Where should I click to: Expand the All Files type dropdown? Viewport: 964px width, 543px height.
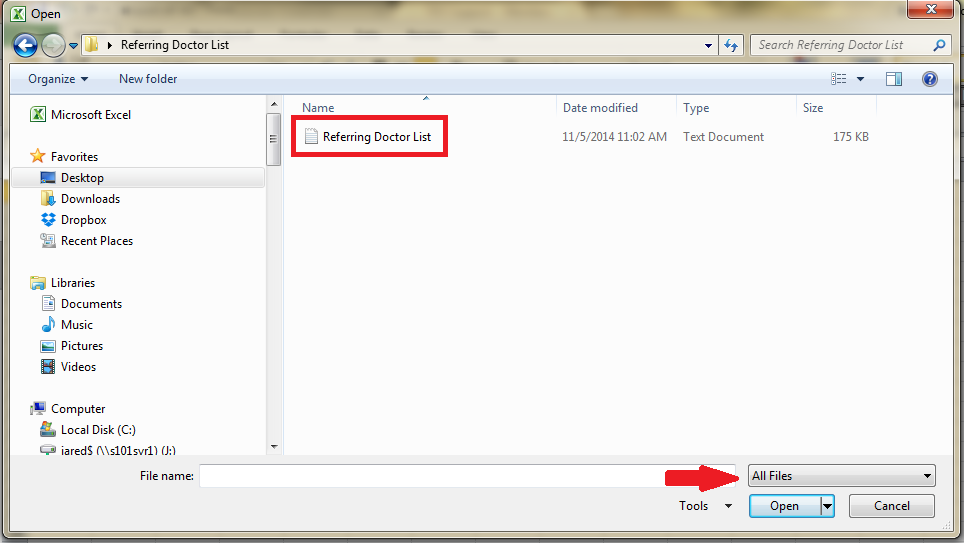pos(842,475)
